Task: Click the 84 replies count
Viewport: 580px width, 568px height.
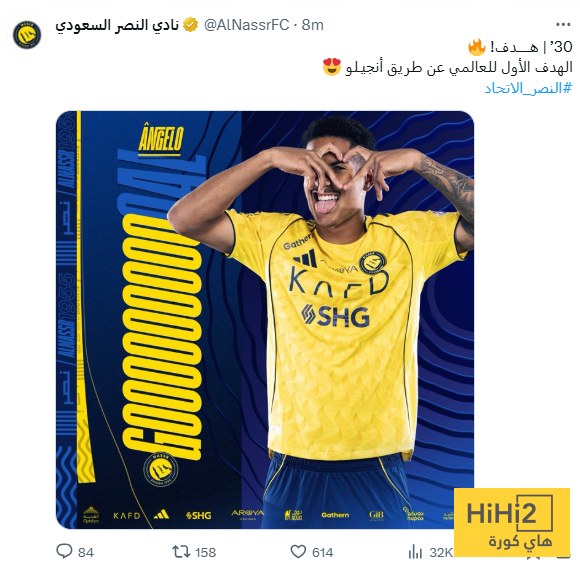Action: (x=86, y=552)
